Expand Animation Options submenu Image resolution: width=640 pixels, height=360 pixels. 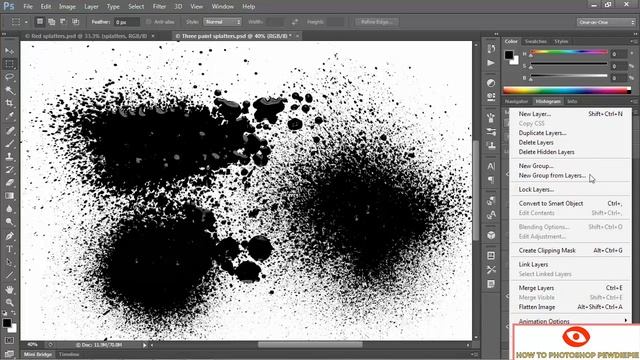tap(571, 321)
